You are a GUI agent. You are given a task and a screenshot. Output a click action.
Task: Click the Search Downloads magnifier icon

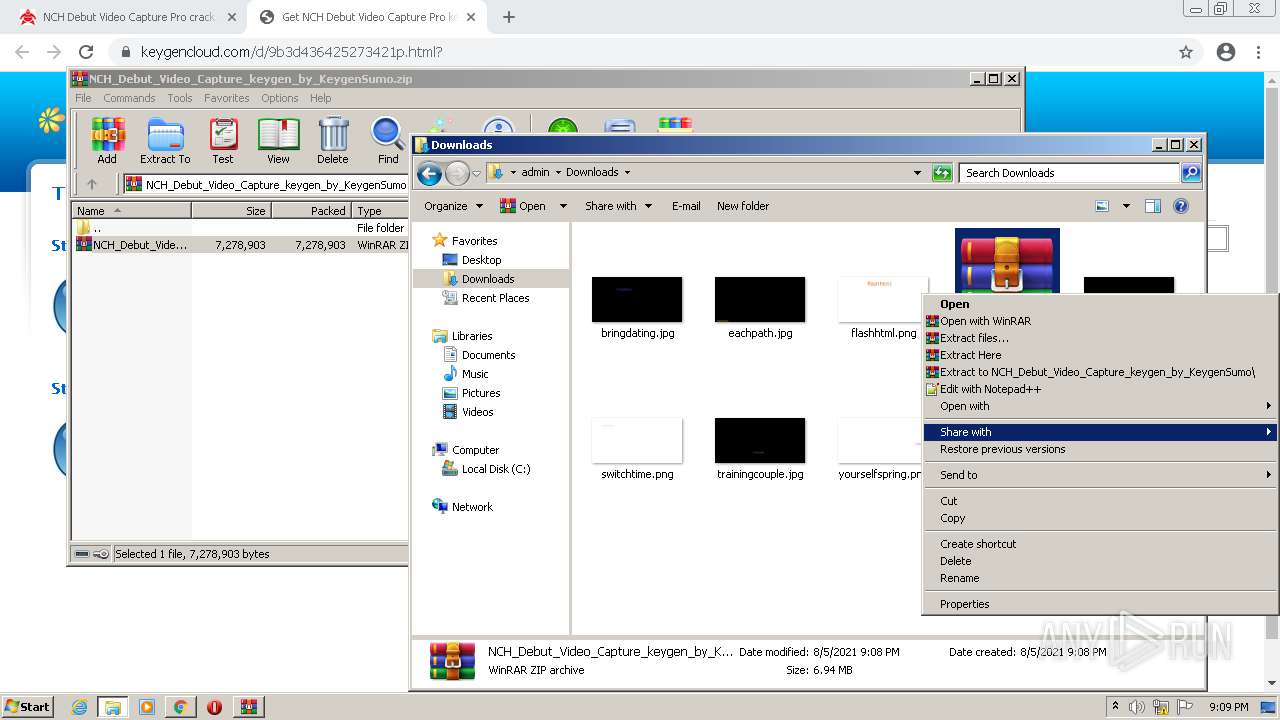point(1190,173)
